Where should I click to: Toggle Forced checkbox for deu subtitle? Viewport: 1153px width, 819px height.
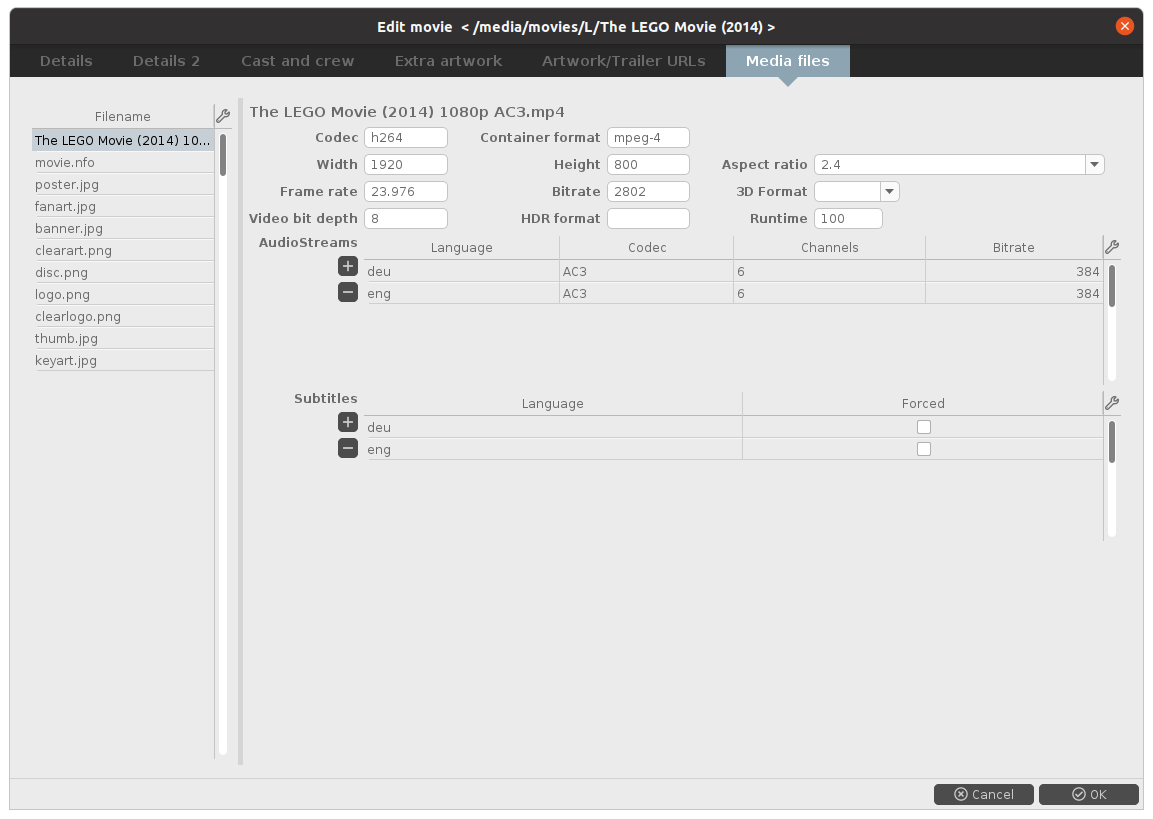coord(923,427)
